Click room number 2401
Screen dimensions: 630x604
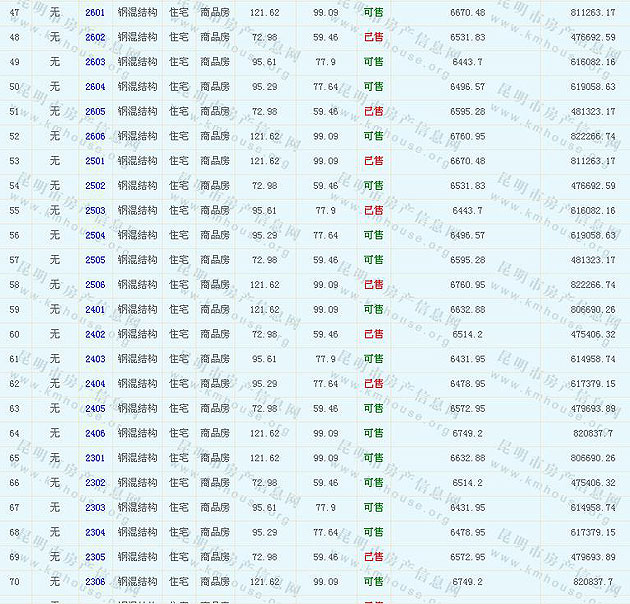tap(95, 310)
